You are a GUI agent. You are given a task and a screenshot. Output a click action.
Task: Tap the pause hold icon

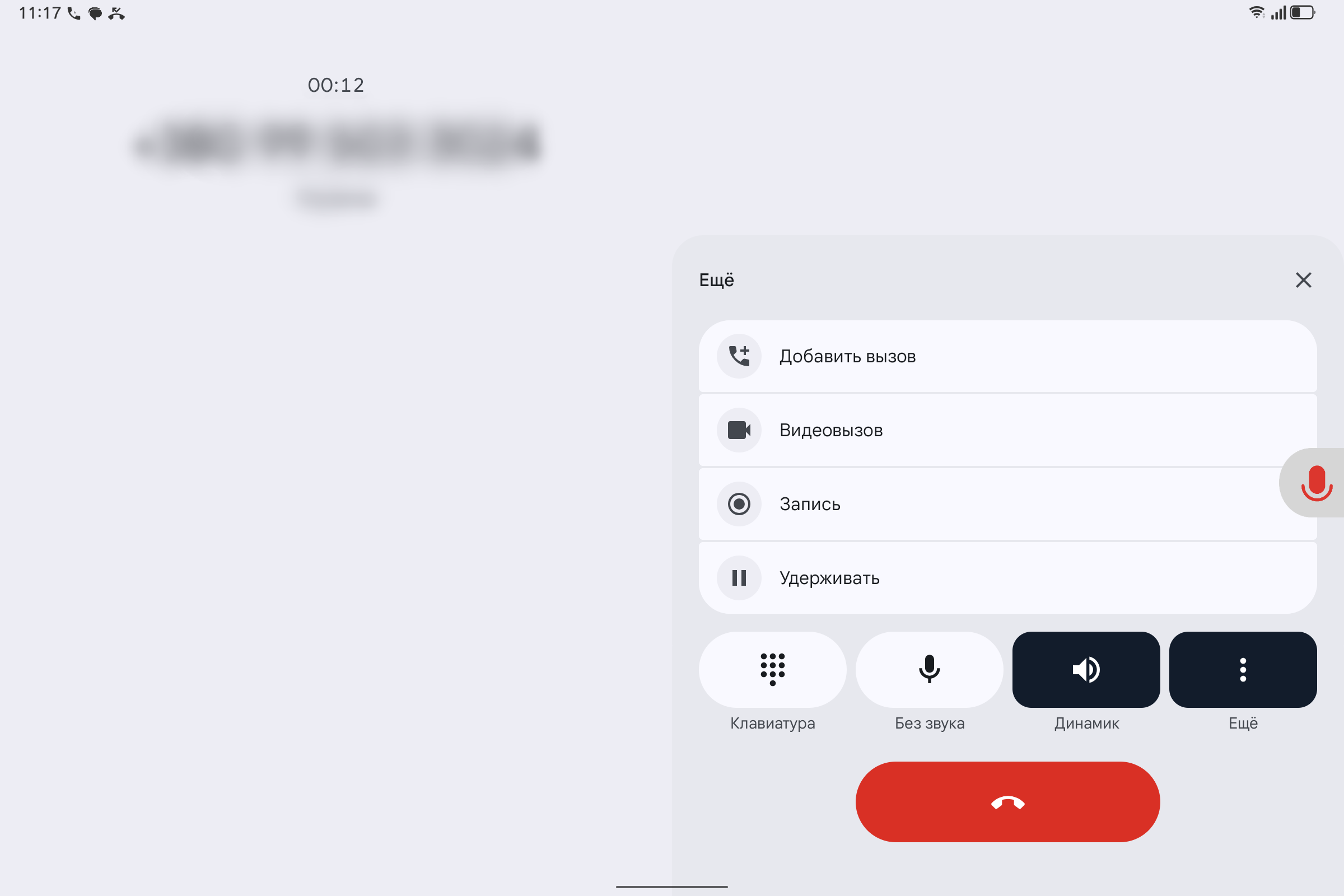point(739,578)
